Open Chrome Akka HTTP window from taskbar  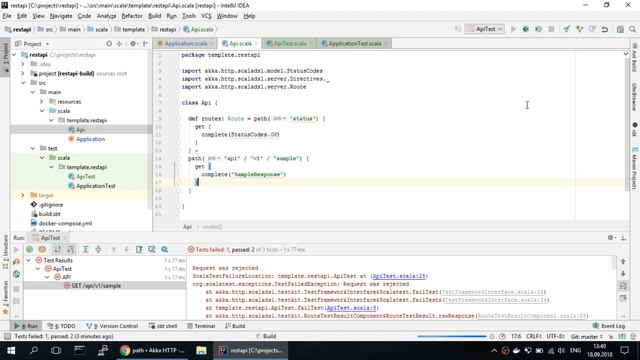(153, 351)
